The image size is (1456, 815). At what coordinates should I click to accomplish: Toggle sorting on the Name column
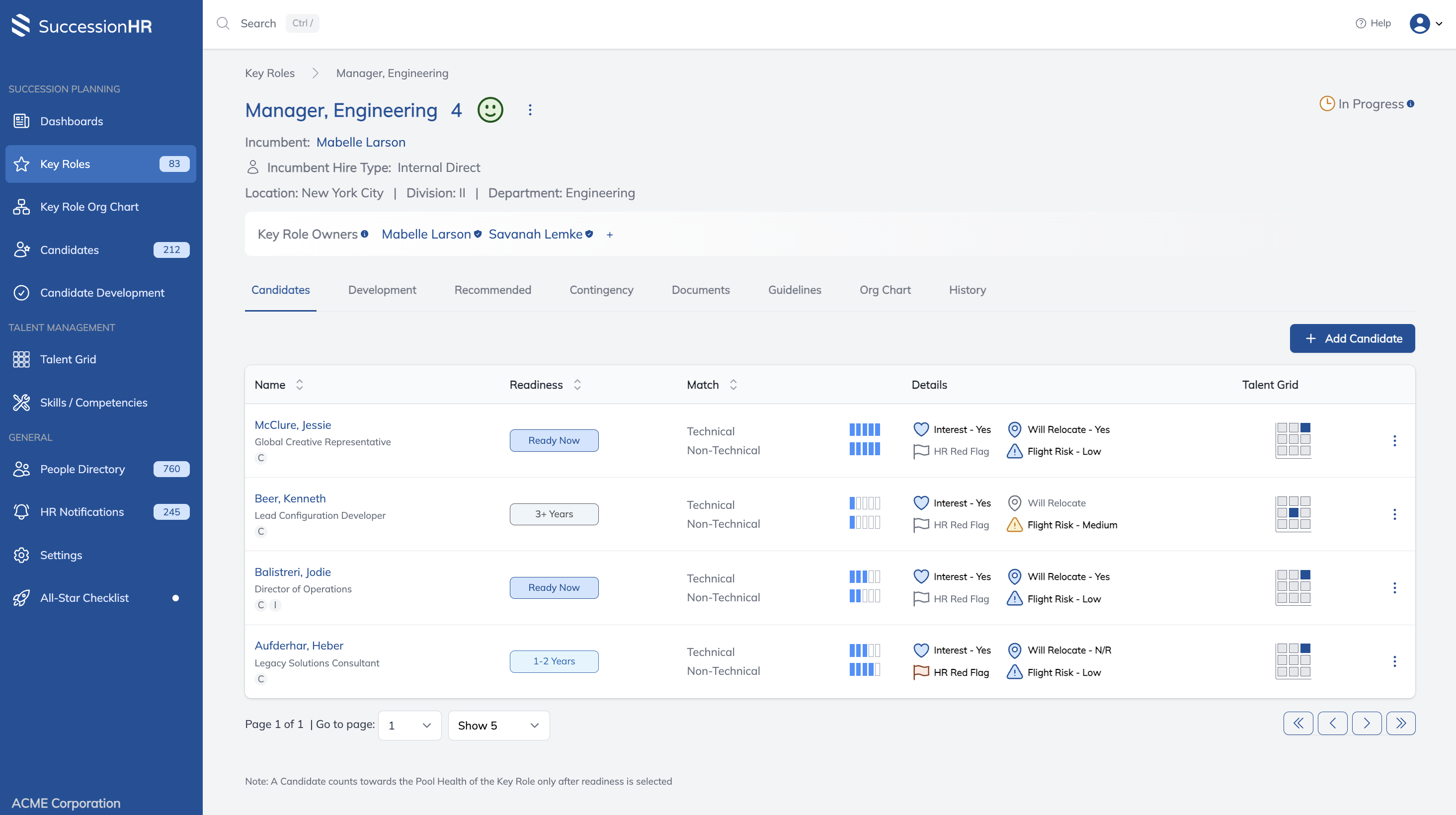[x=300, y=384]
